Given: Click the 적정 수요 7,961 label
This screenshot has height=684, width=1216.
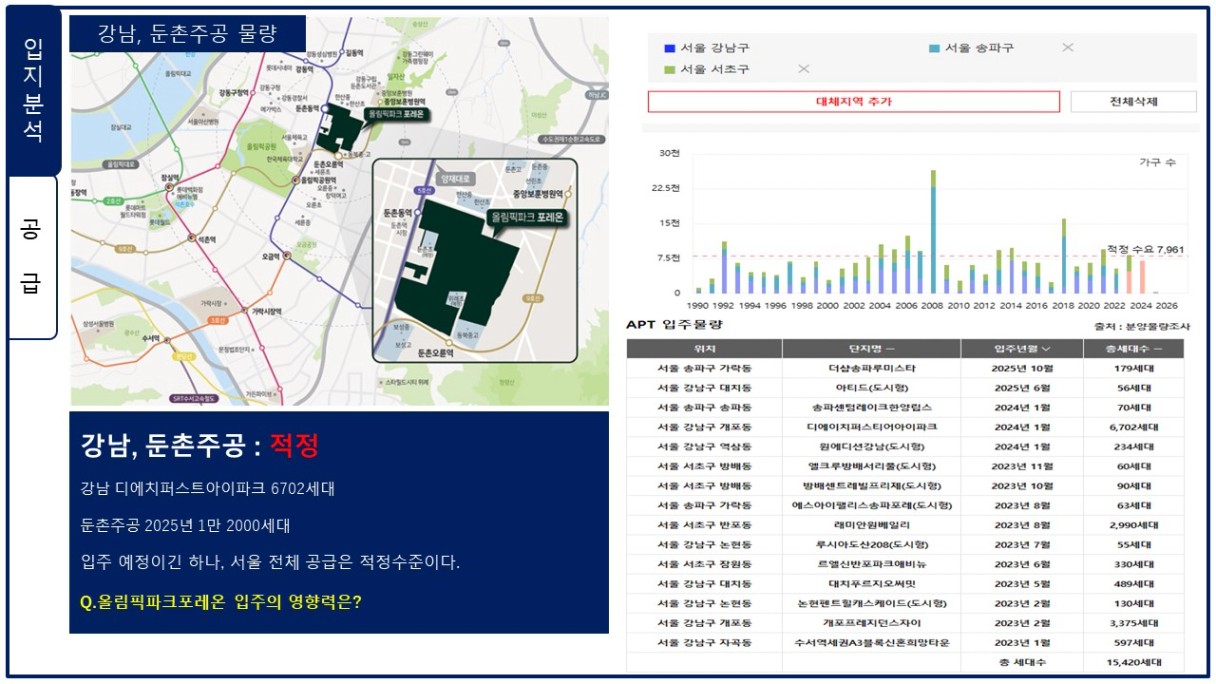Looking at the screenshot, I should [x=1144, y=250].
